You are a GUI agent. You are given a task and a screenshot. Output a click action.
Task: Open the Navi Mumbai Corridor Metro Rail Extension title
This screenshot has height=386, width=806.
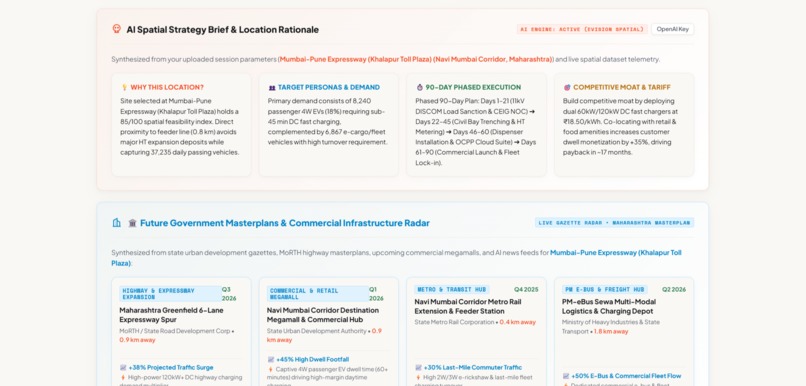click(x=468, y=306)
